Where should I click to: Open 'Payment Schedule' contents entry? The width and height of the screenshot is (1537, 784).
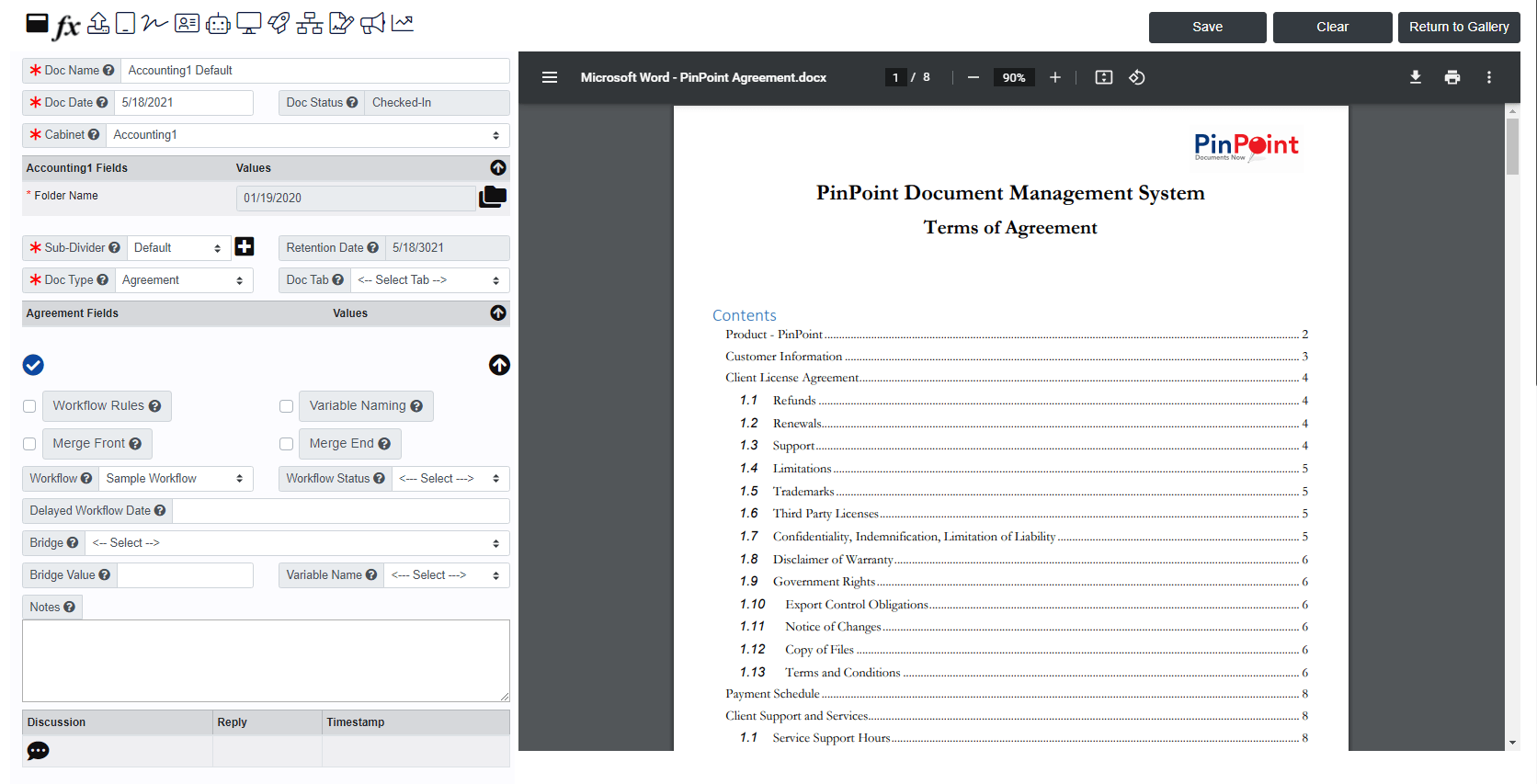pos(1016,694)
